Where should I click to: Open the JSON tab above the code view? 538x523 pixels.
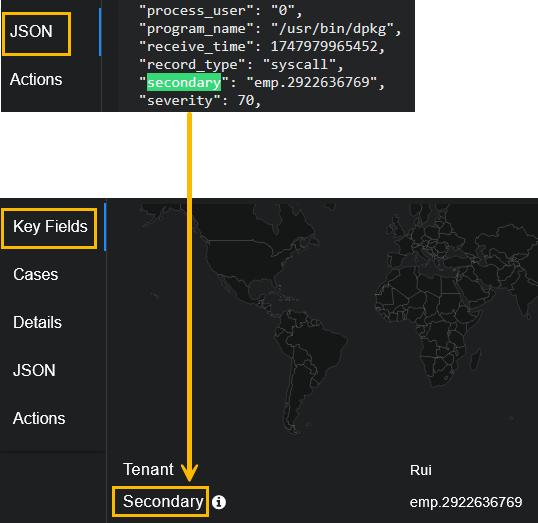[31, 32]
